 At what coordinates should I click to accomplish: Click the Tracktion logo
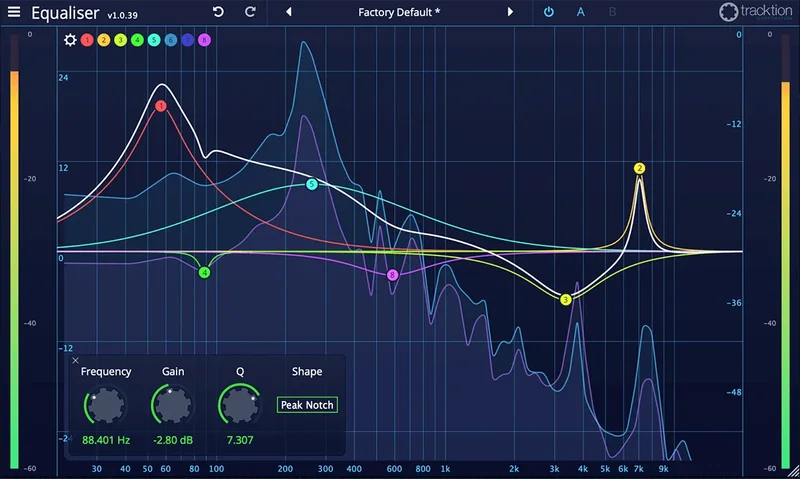(x=756, y=12)
